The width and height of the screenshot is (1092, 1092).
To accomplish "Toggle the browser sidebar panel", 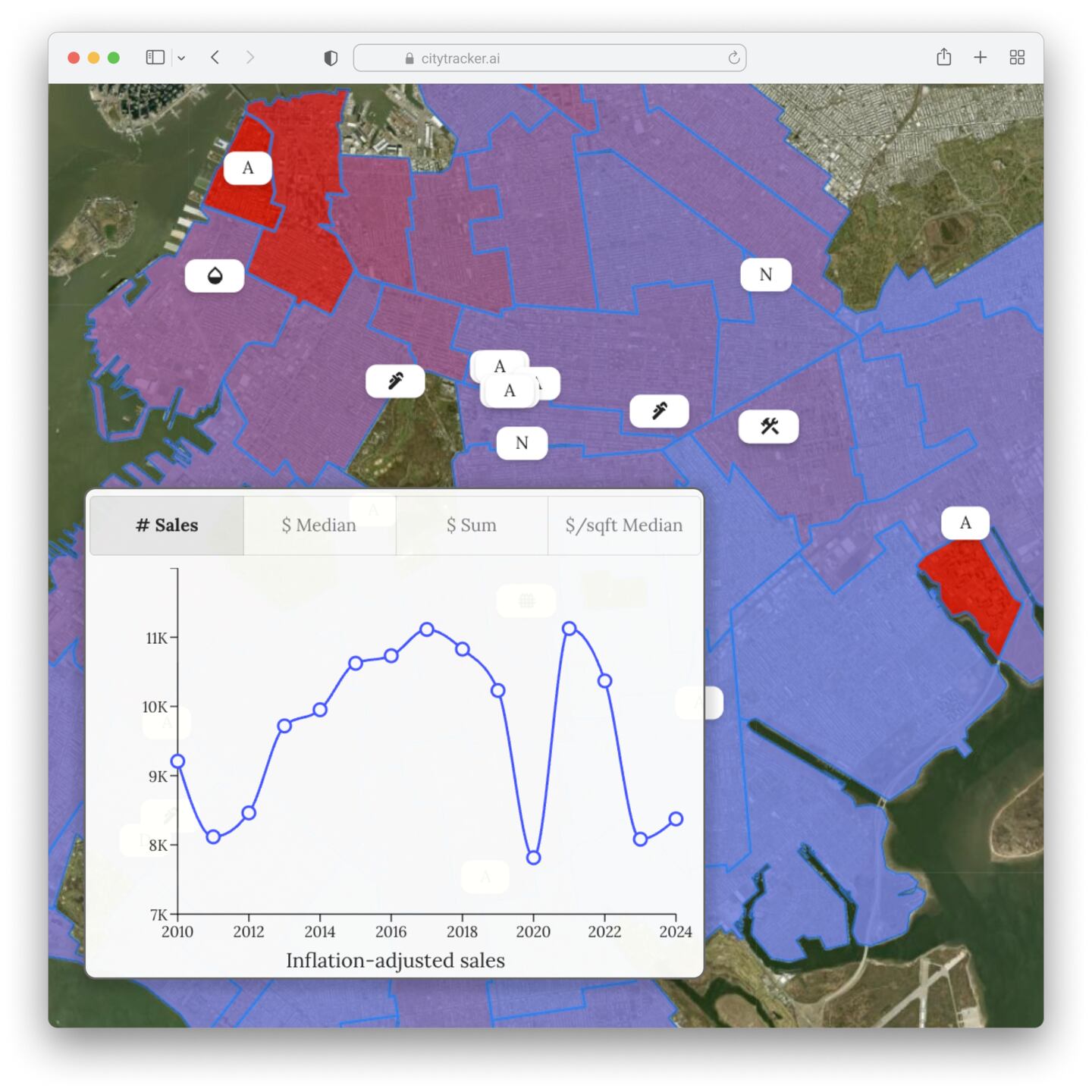I will pyautogui.click(x=154, y=57).
